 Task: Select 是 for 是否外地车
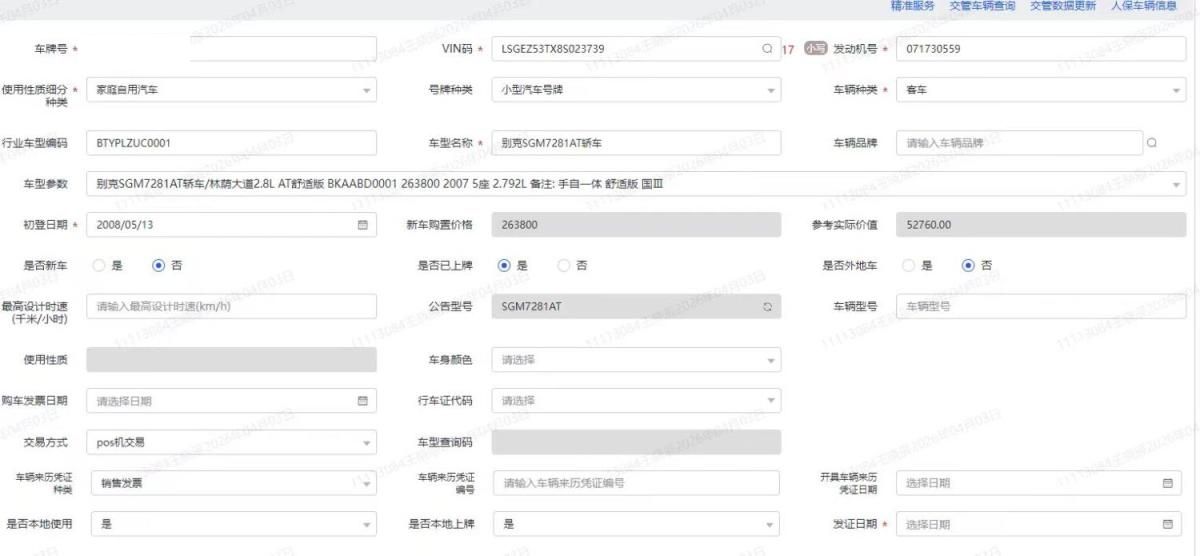click(908, 266)
